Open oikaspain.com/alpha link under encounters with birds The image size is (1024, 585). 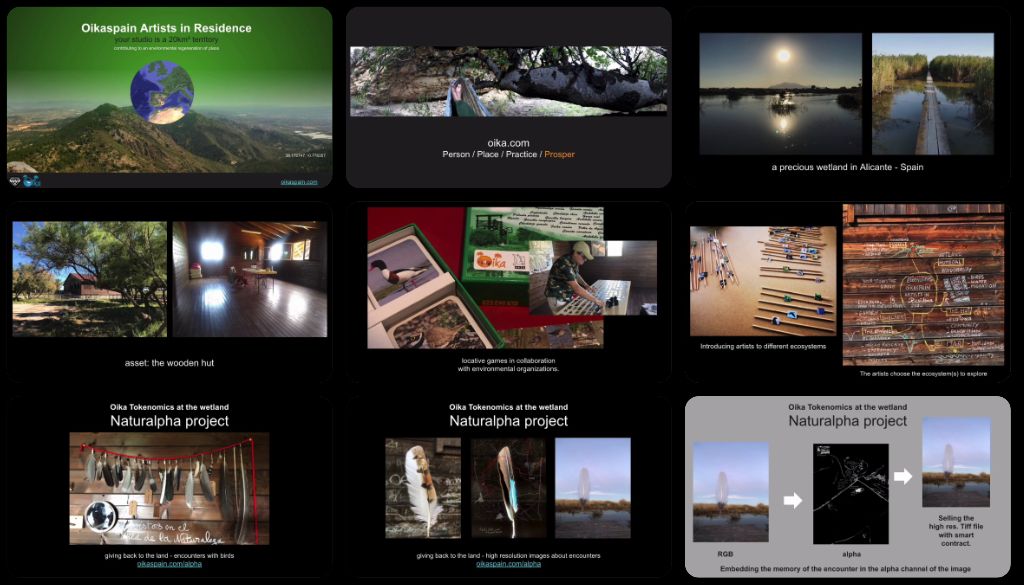169,563
